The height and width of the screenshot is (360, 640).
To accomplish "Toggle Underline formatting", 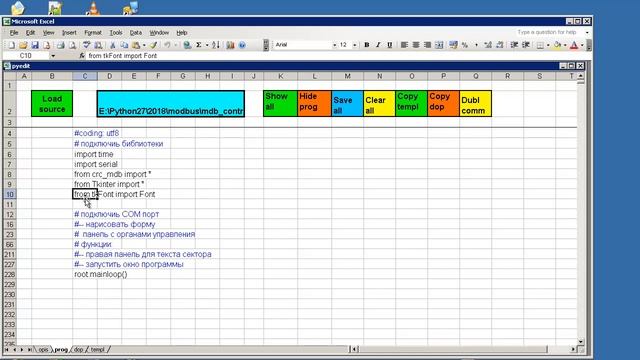I will pos(390,45).
